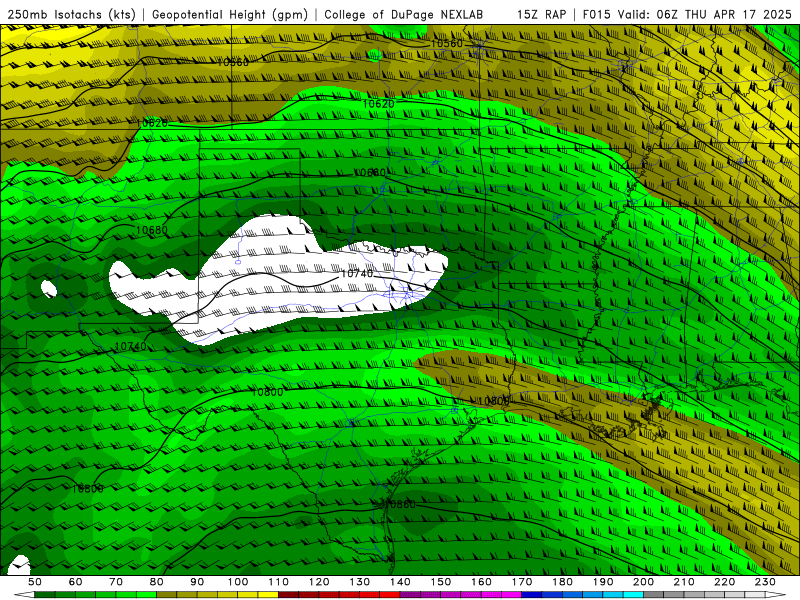
Task: Click the 10860 height contour label
Action: (x=401, y=504)
